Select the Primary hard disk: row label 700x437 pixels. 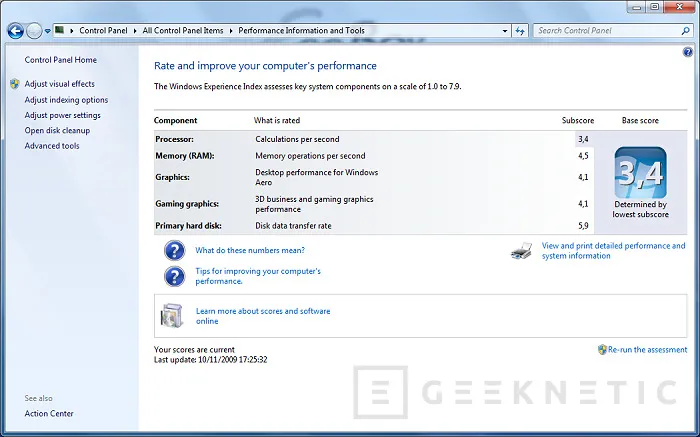point(188,226)
